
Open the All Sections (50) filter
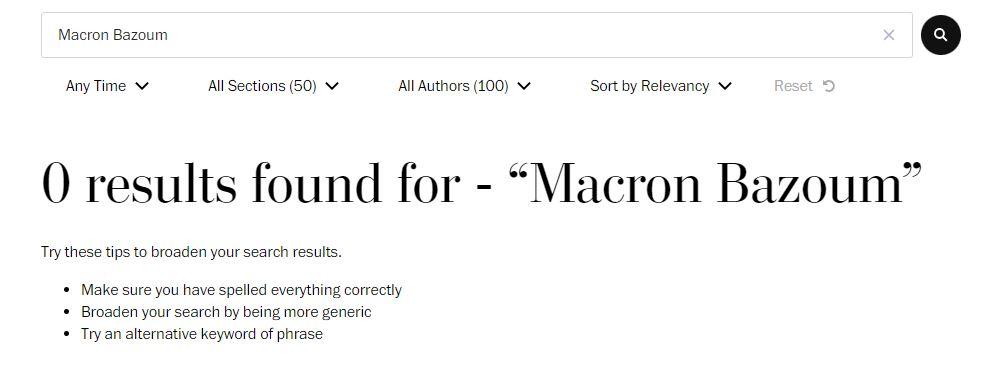click(x=273, y=86)
